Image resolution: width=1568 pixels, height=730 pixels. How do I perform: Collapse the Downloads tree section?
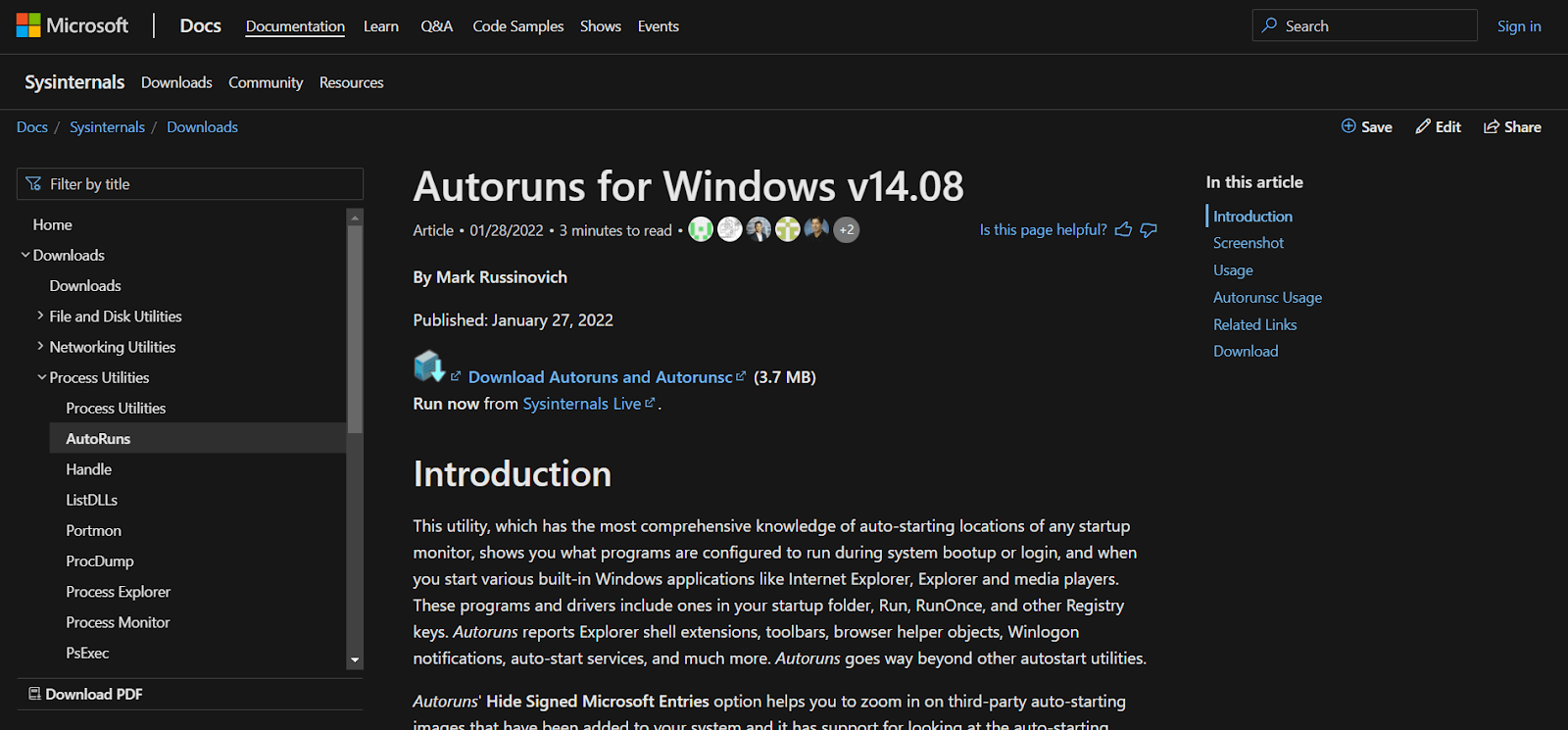tap(25, 255)
